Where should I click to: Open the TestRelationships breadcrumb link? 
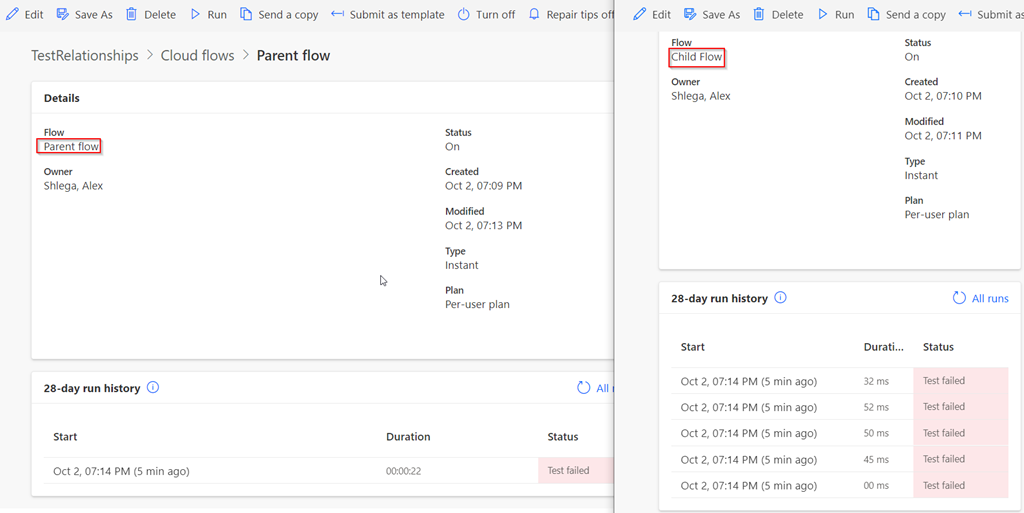tap(85, 56)
